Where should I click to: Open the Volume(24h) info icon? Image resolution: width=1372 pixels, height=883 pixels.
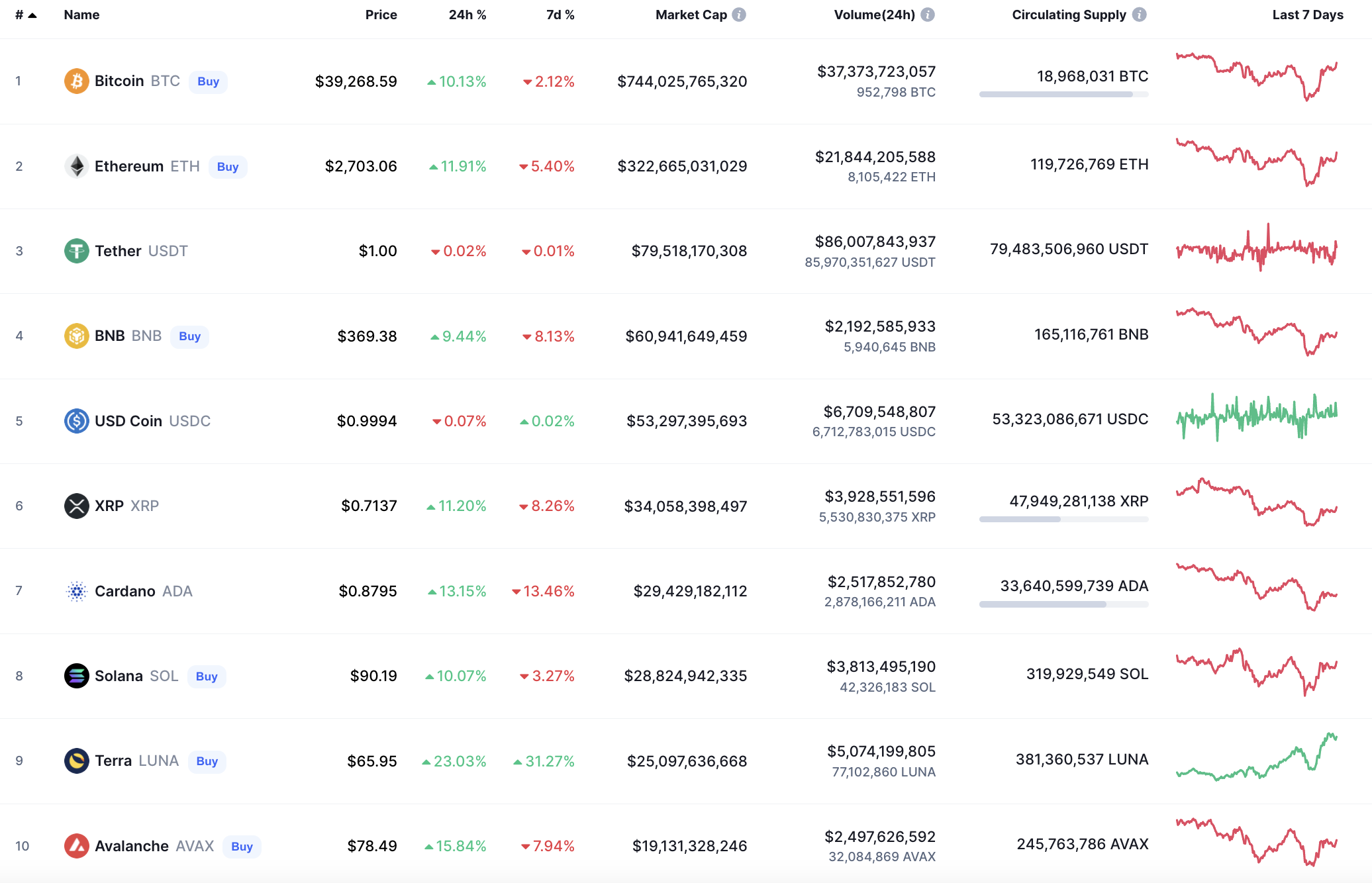click(928, 15)
